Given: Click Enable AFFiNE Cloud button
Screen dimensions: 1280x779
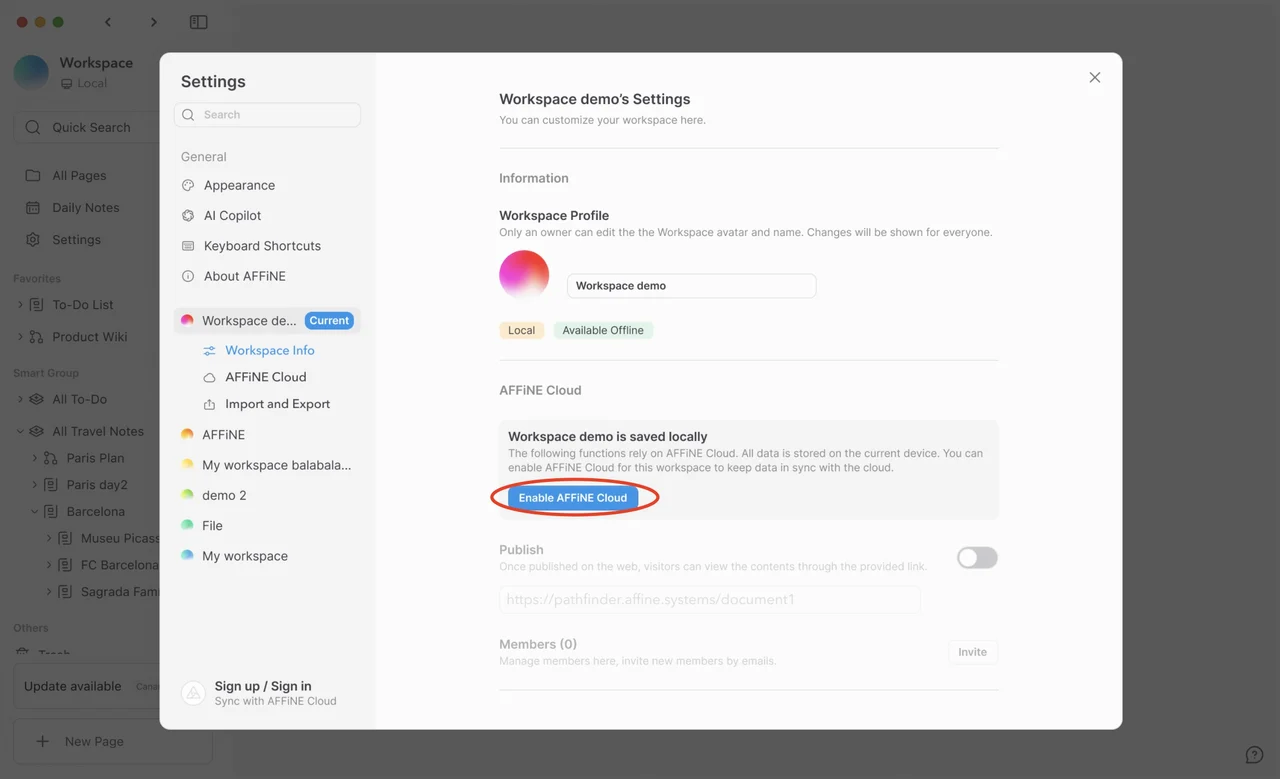Looking at the screenshot, I should pos(573,497).
